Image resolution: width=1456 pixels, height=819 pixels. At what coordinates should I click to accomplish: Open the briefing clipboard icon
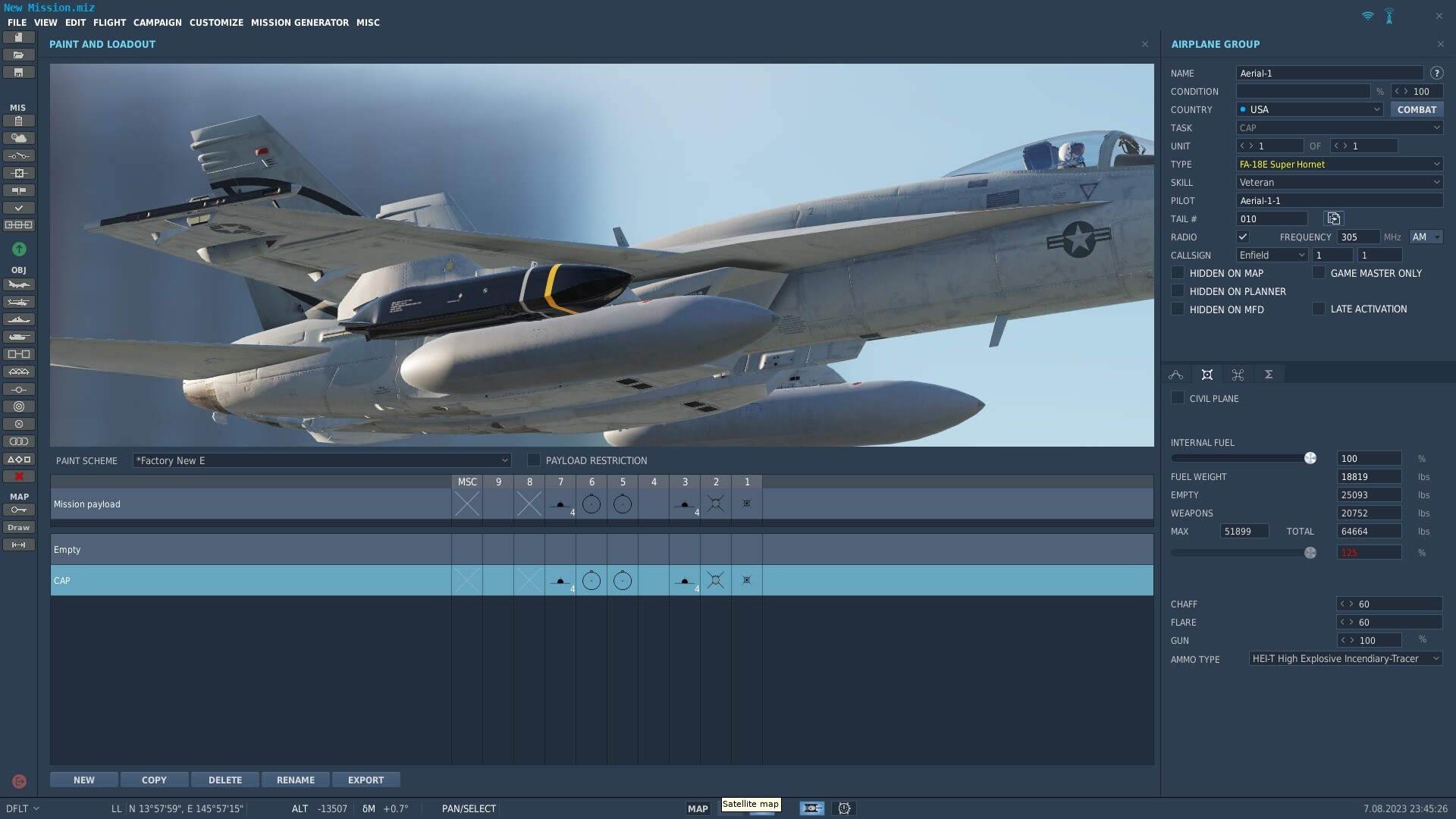[x=19, y=121]
